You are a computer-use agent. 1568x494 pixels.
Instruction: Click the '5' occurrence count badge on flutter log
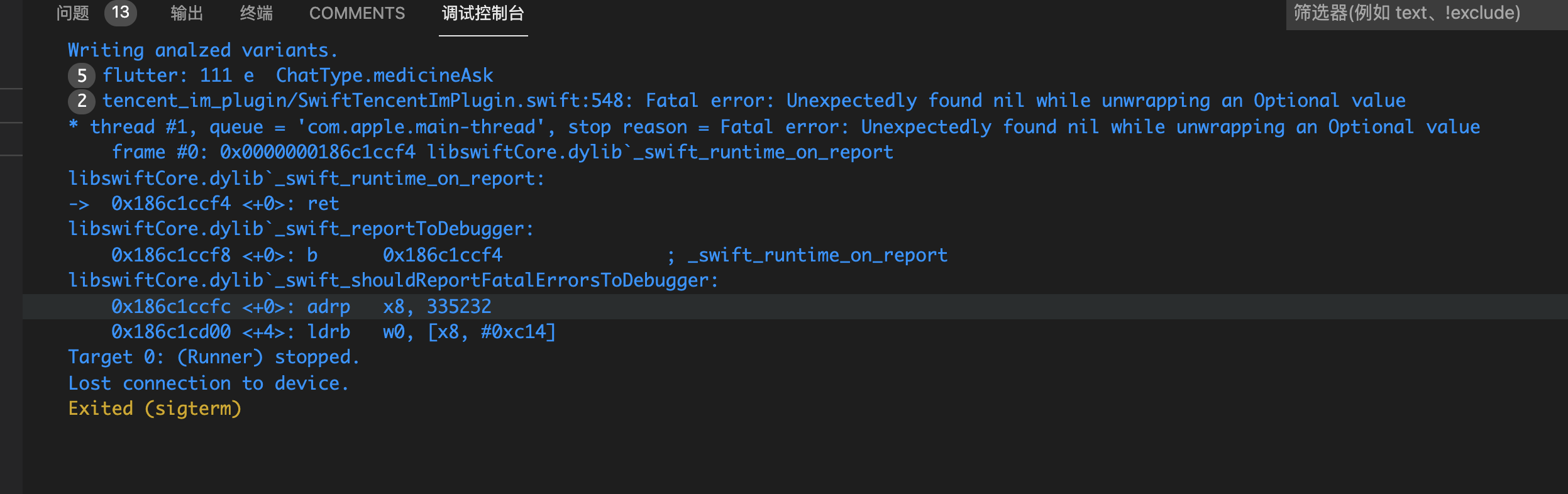pos(82,75)
